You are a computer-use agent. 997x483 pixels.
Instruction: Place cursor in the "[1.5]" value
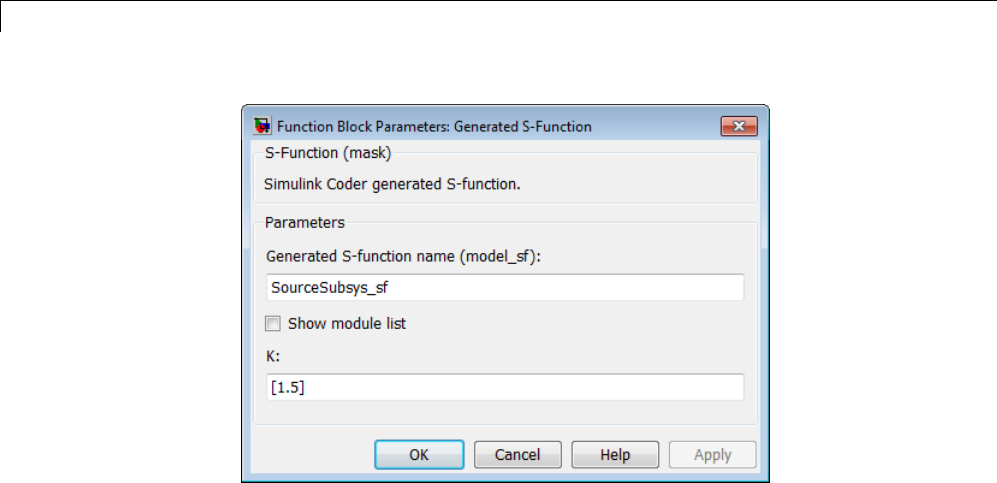tap(288, 387)
